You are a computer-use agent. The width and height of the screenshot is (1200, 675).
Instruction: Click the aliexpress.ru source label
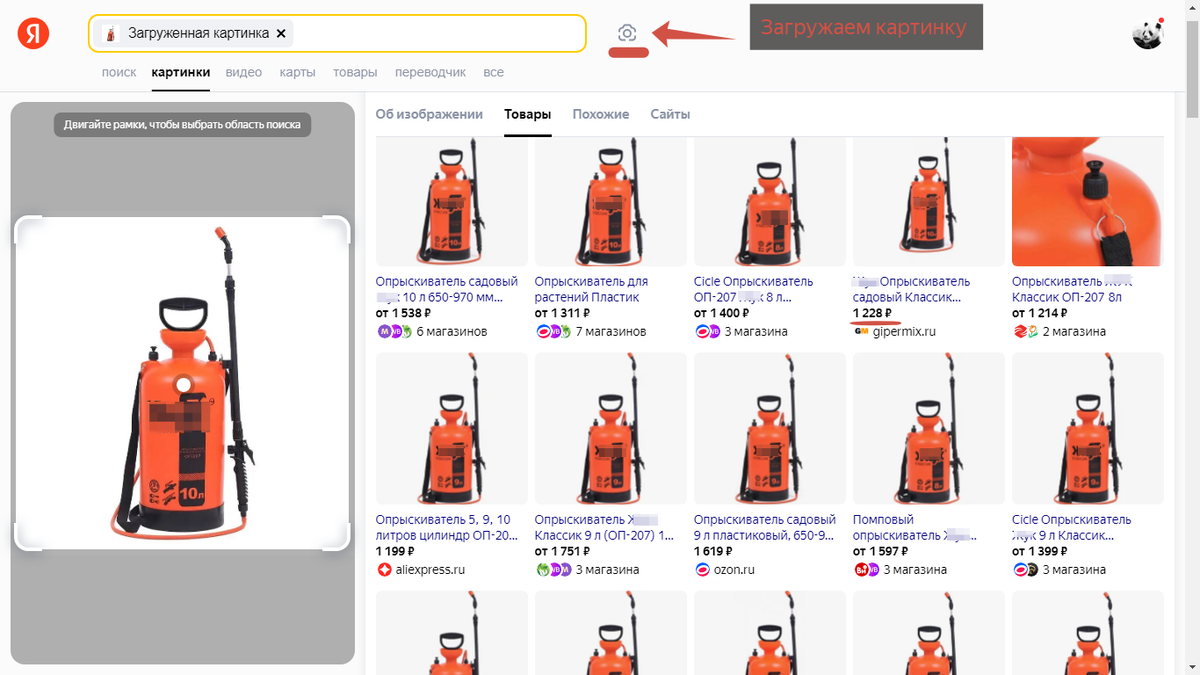pos(430,569)
